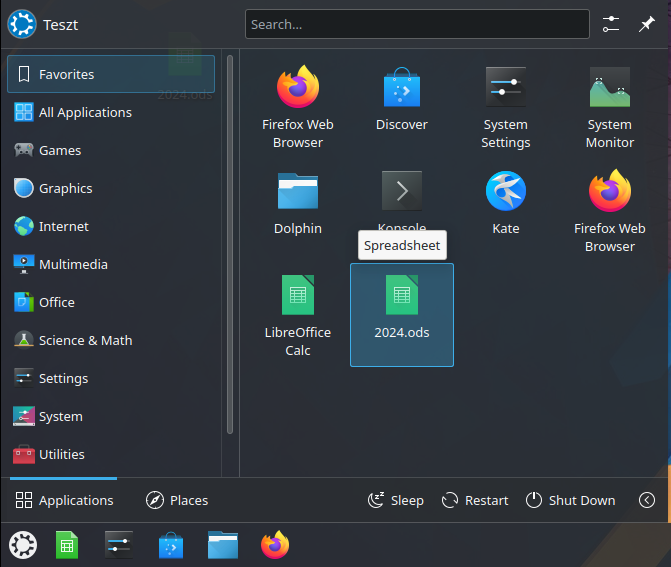Screen dimensions: 671x567
Task: Focus the Search field
Action: [417, 24]
